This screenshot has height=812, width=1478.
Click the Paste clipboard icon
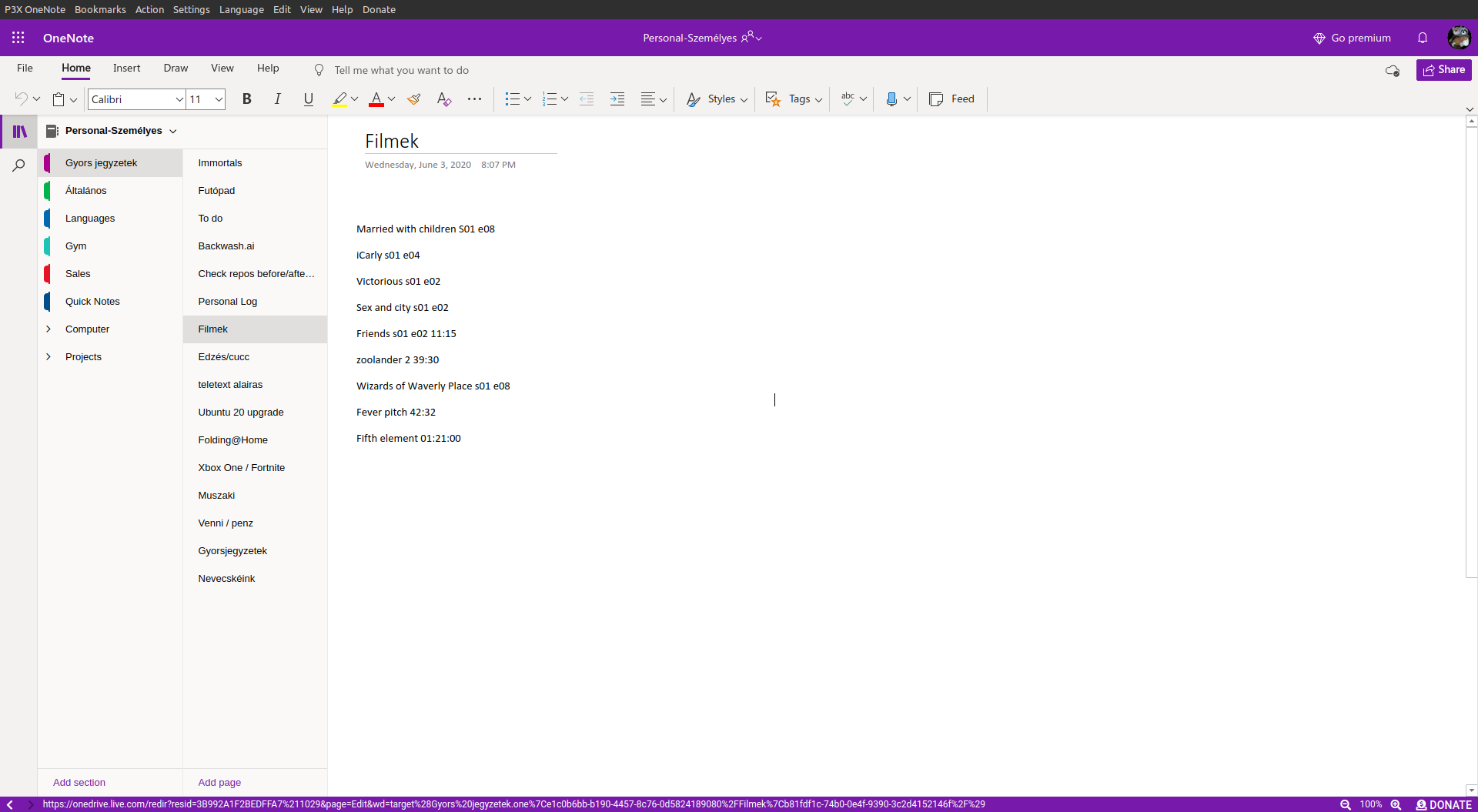(59, 99)
